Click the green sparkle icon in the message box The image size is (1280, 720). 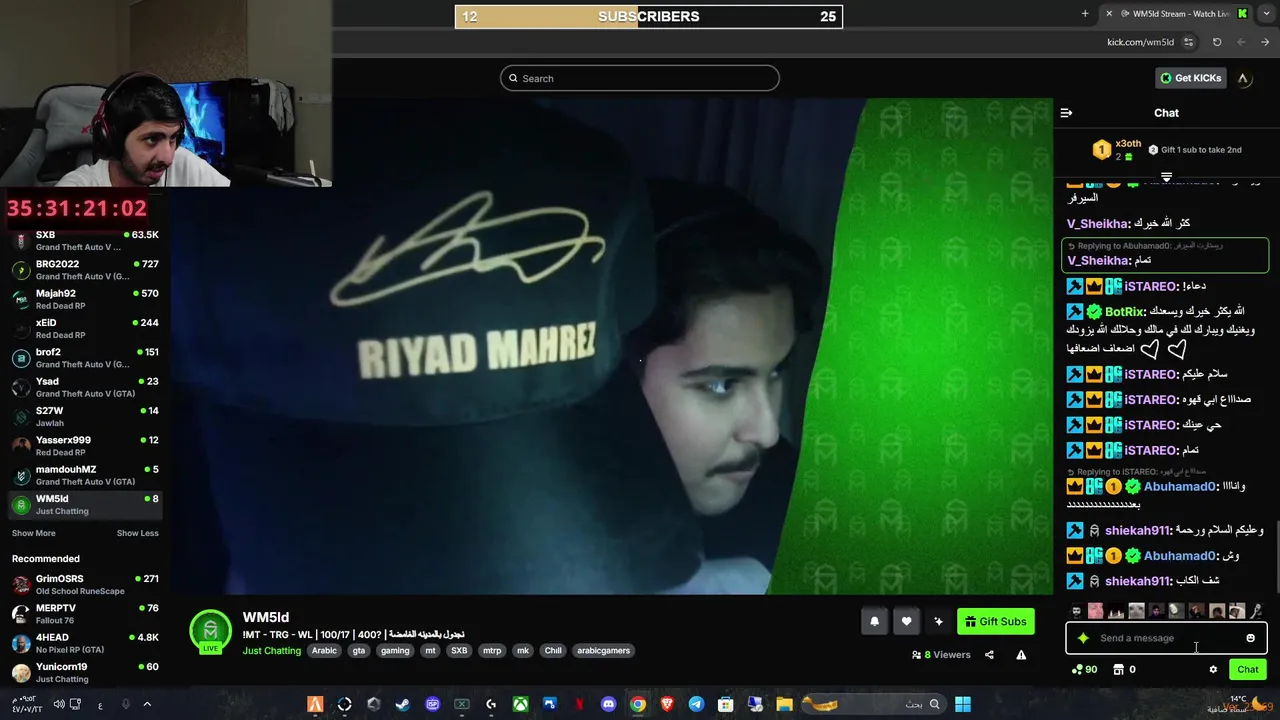[x=1083, y=638]
